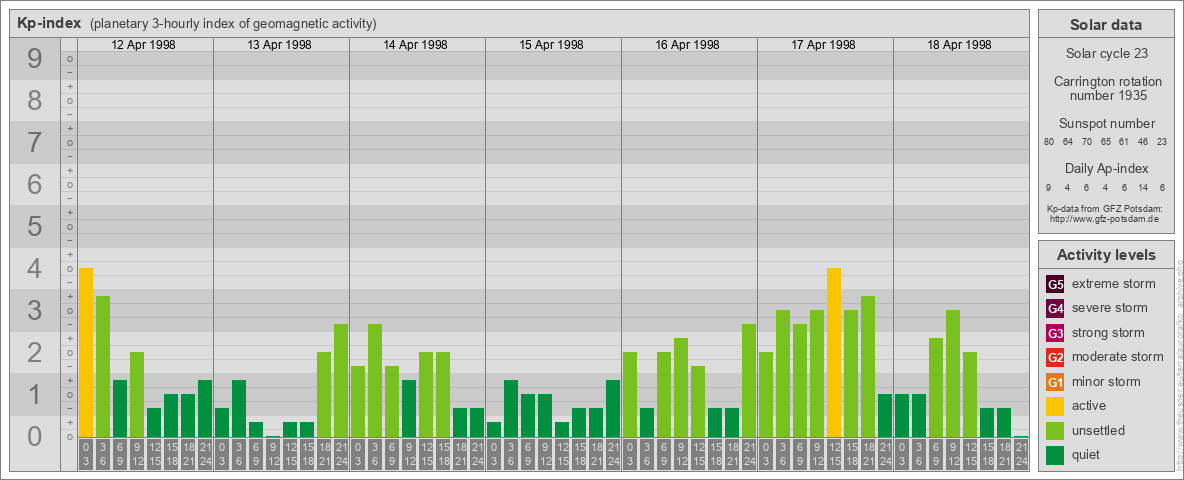This screenshot has width=1184, height=480.
Task: Click the 21-24 hour label under 18 Apr
Action: click(1021, 455)
